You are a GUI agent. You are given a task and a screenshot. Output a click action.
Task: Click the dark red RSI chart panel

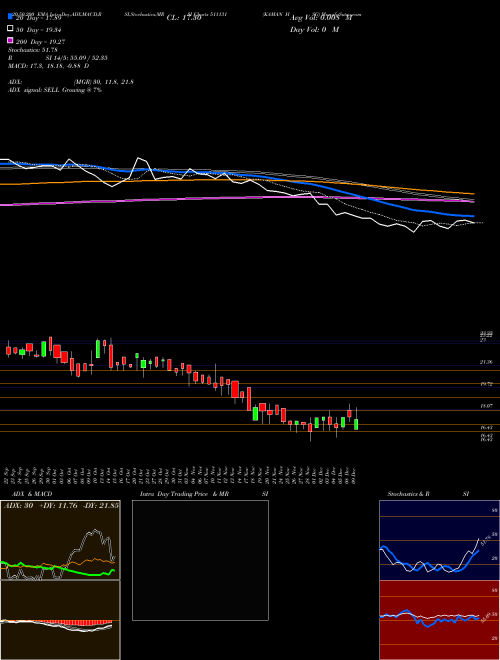[x=439, y=620]
